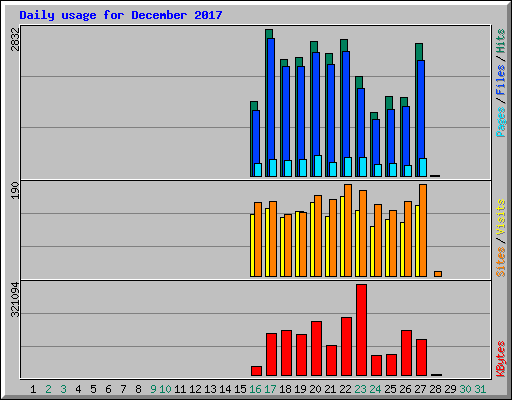Image resolution: width=512 pixels, height=400 pixels.
Task: Select day 23 on the x-axis
Action: click(360, 389)
